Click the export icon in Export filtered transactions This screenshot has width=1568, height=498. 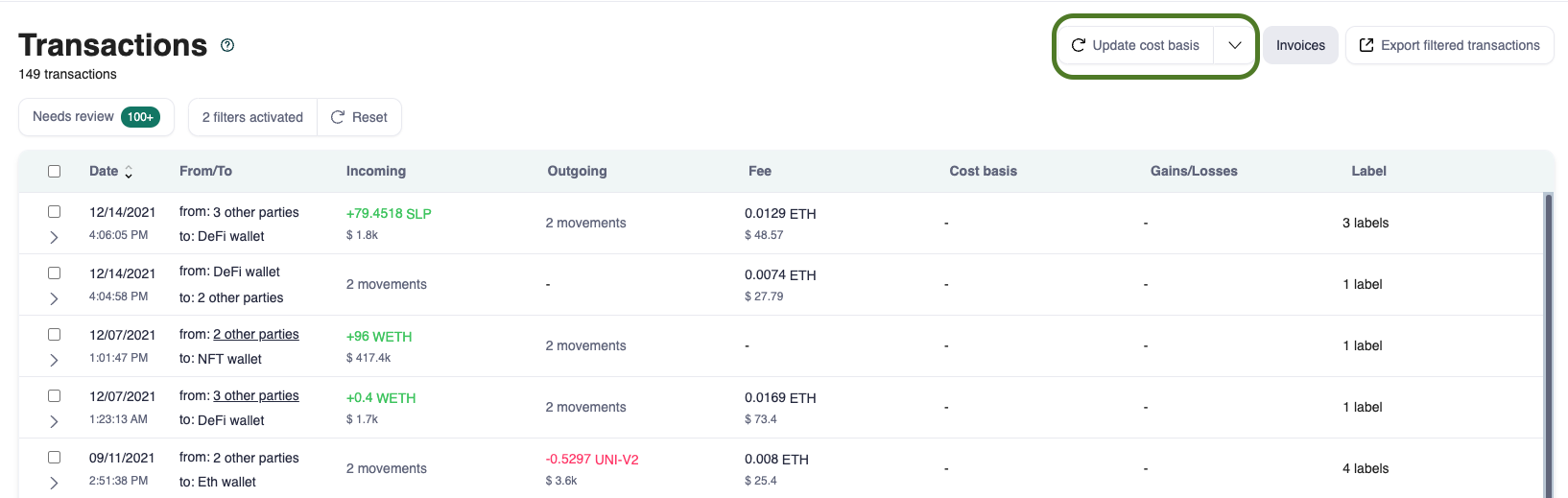tap(1366, 45)
